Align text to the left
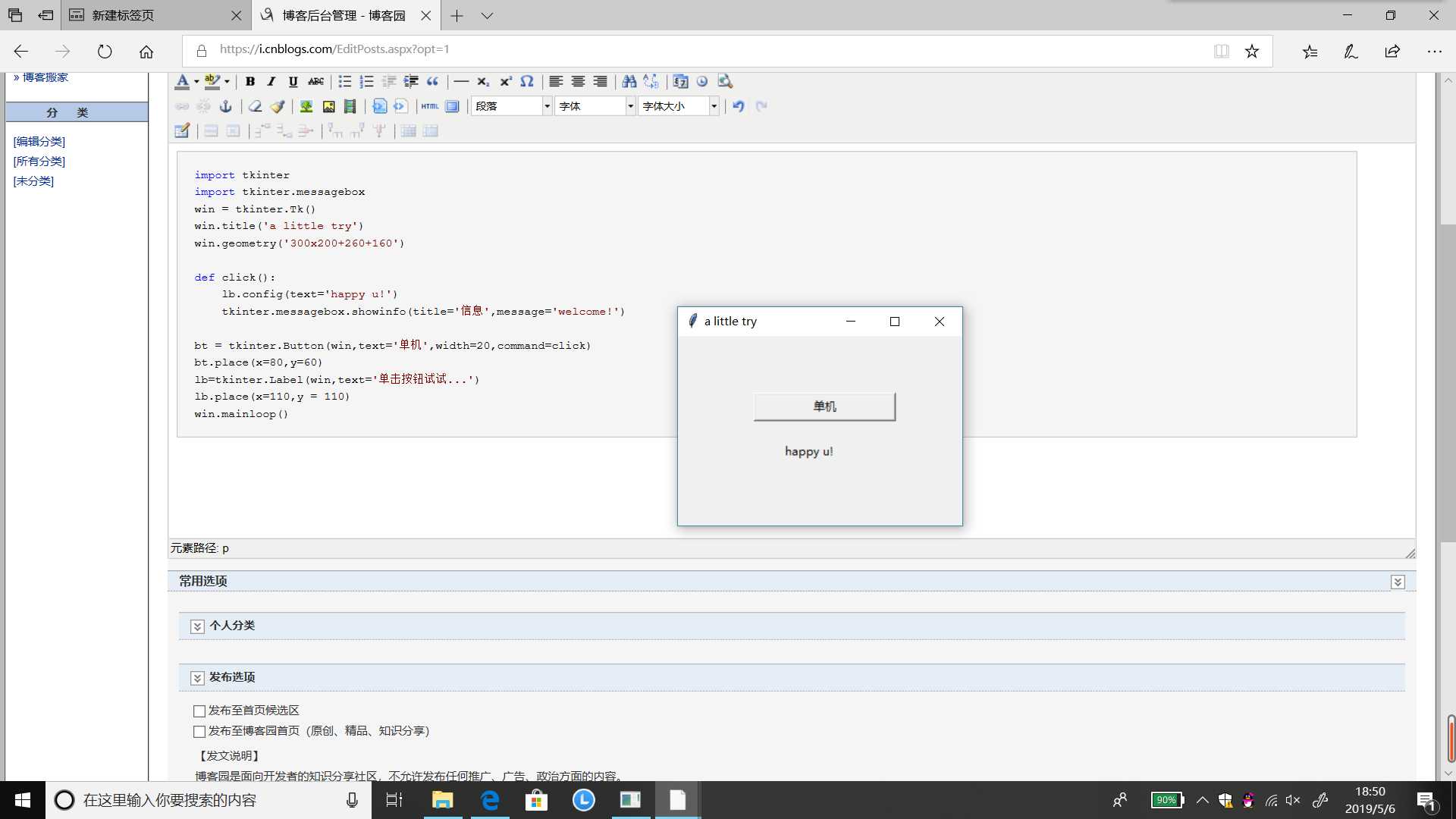This screenshot has width=1456, height=819. (556, 82)
